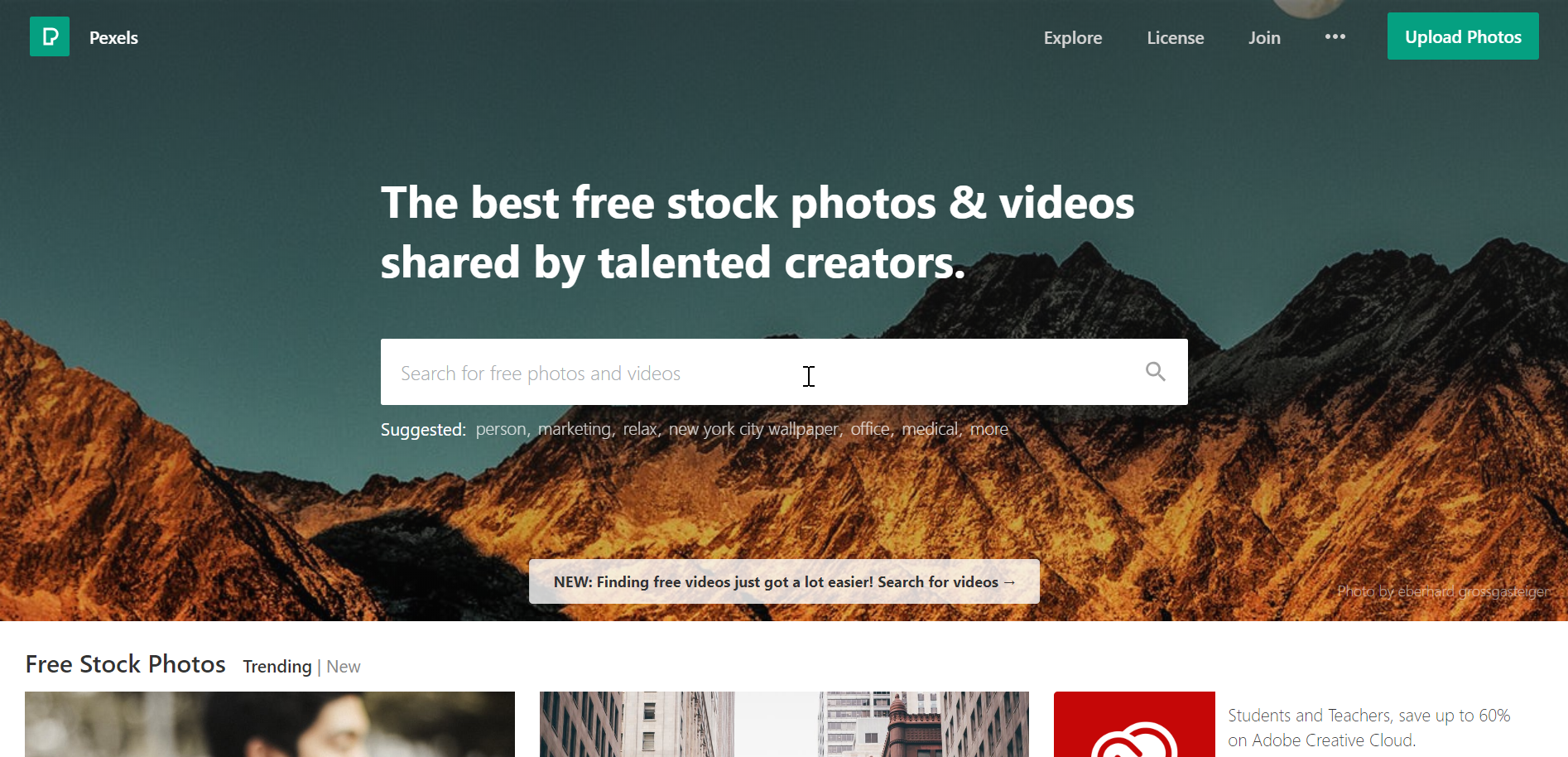The image size is (1568, 757).
Task: Click the green Pexels logo icon
Action: (50, 36)
